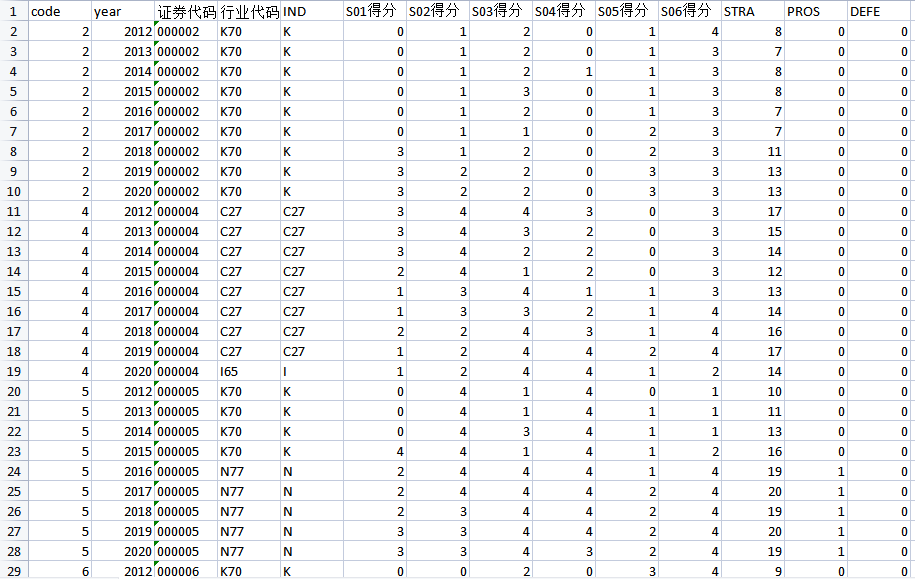Click year cell 2012 in row 2
This screenshot has width=915, height=579.
(123, 32)
